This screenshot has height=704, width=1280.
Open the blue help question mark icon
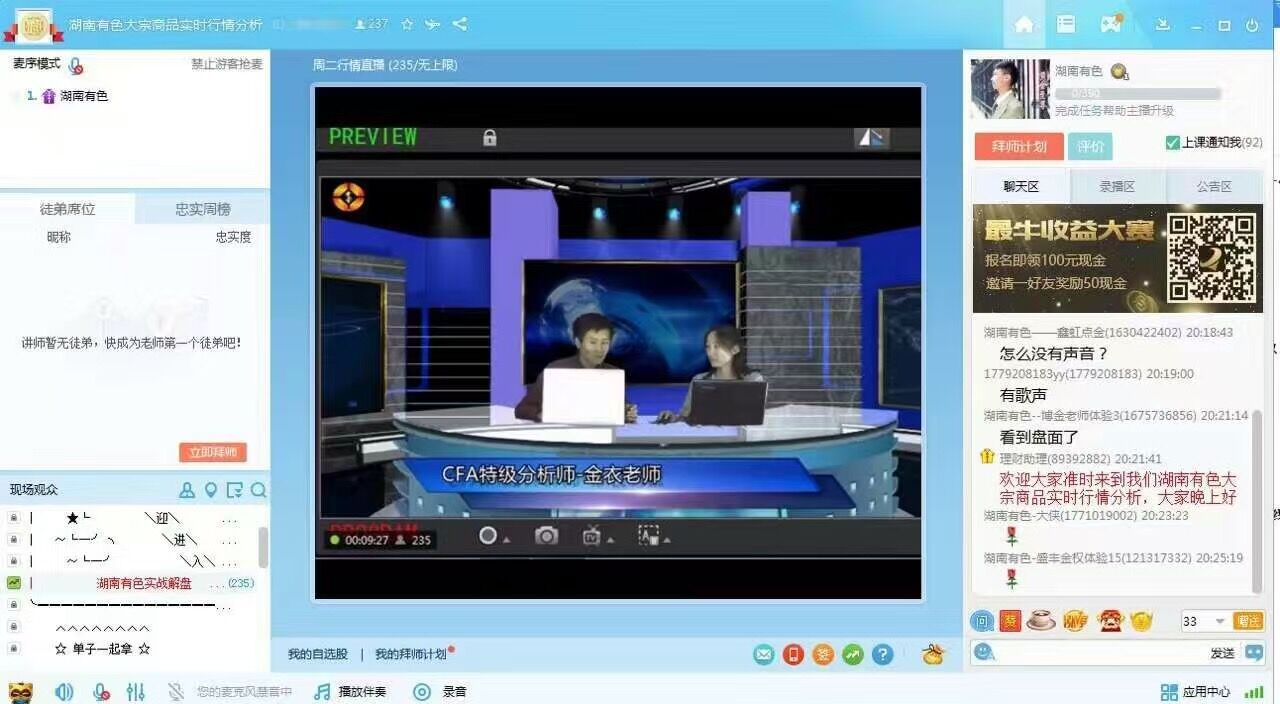click(882, 655)
